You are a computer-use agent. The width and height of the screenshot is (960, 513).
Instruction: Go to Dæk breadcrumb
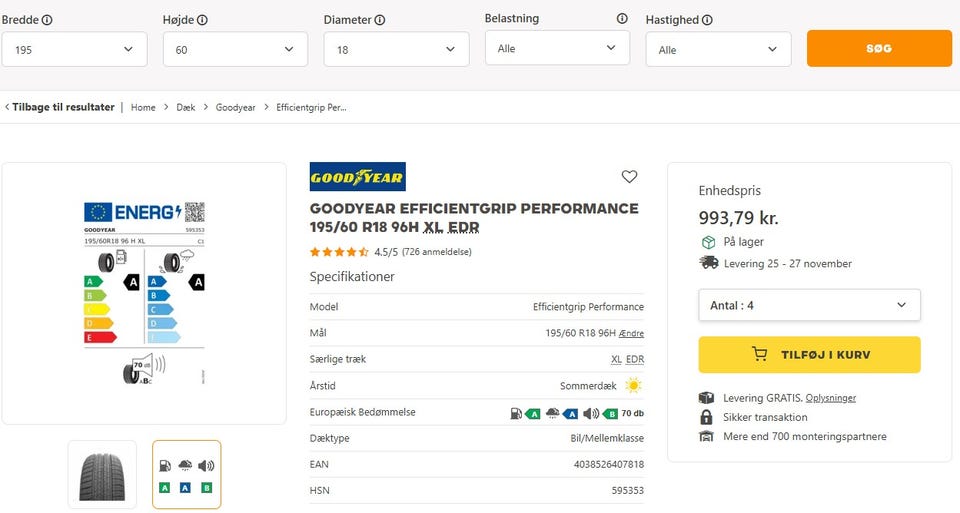click(x=185, y=107)
